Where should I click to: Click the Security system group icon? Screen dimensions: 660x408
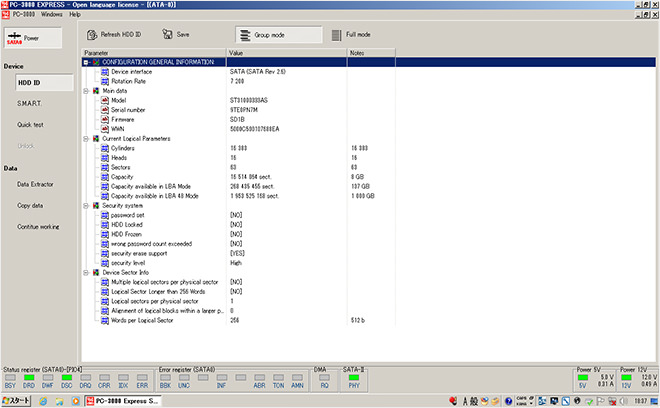tap(96, 206)
